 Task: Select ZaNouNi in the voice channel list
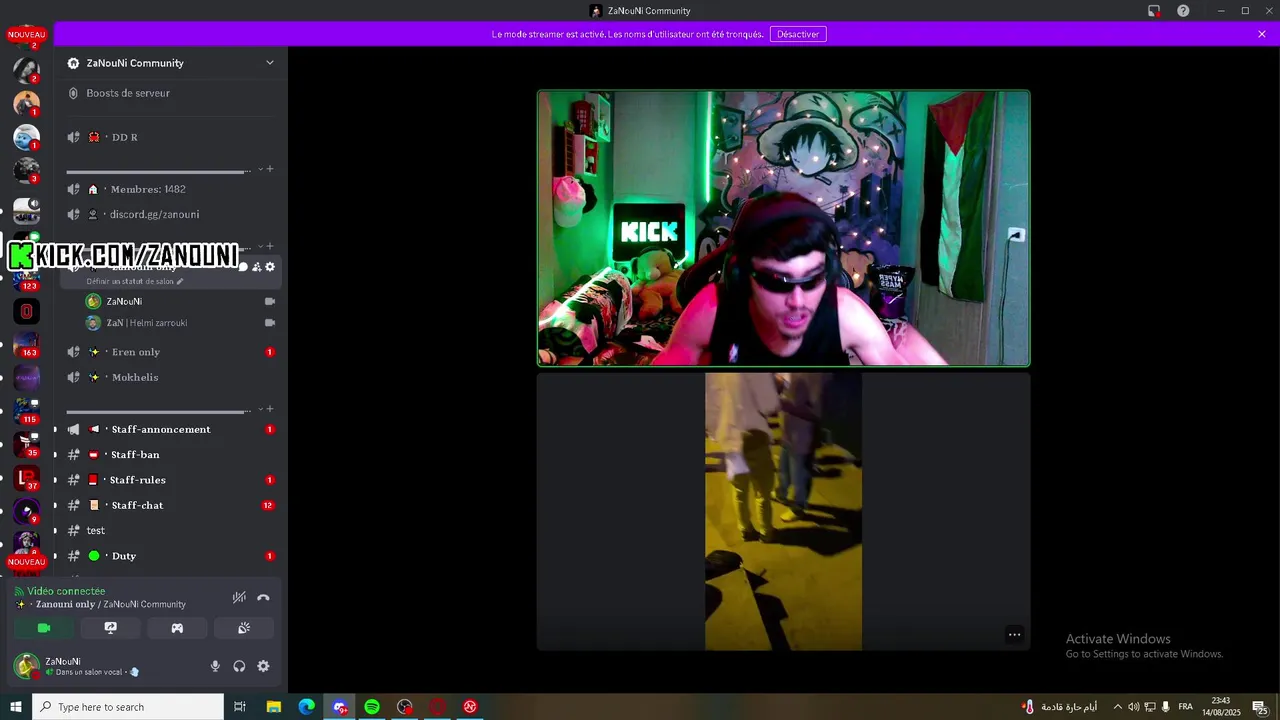click(x=180, y=301)
